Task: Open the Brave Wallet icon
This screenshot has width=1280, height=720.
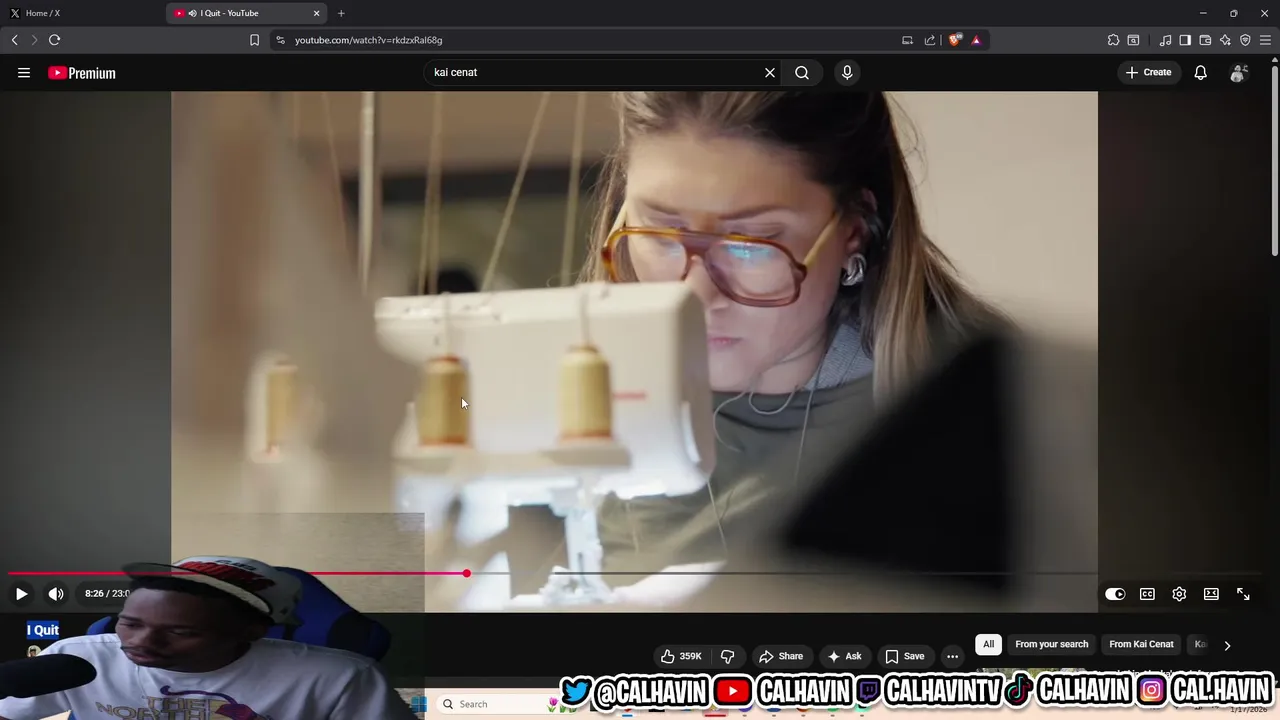Action: click(1205, 40)
